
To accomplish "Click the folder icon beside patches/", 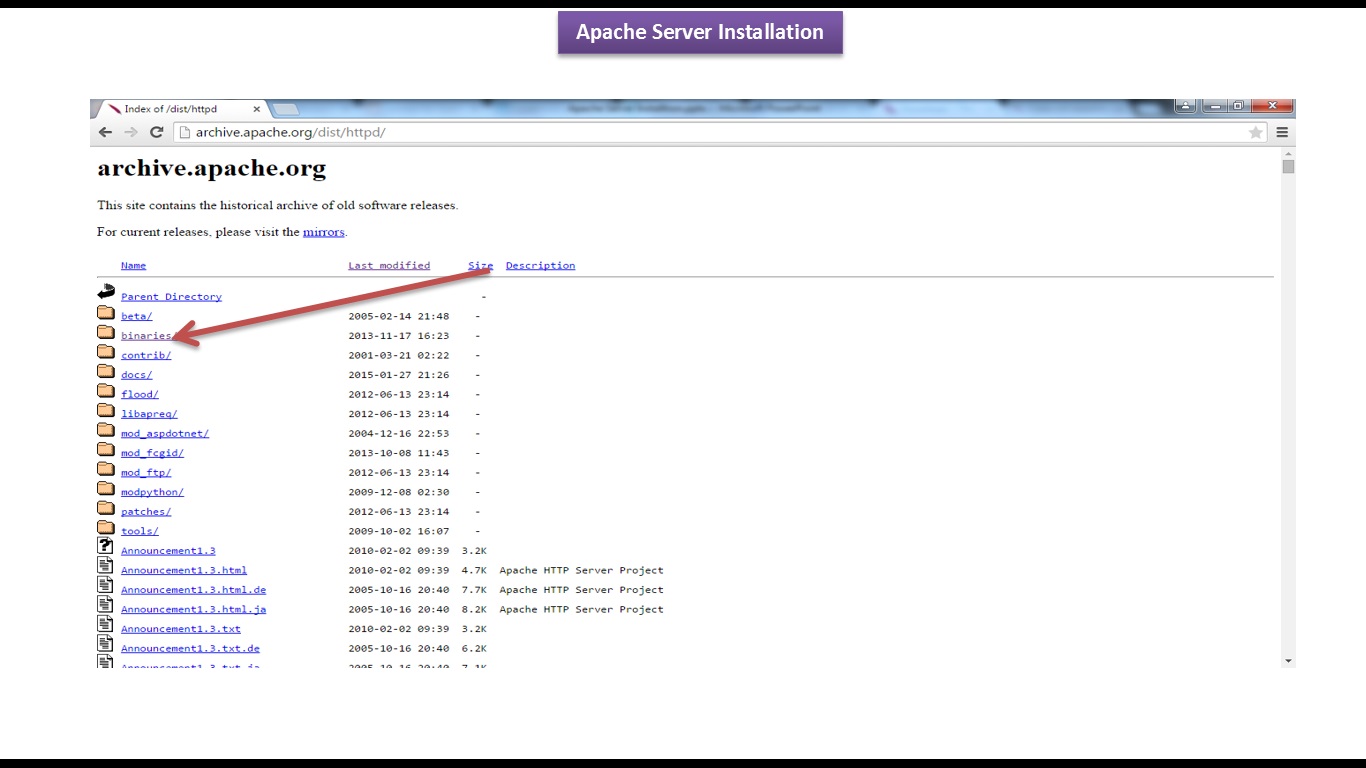I will (106, 508).
